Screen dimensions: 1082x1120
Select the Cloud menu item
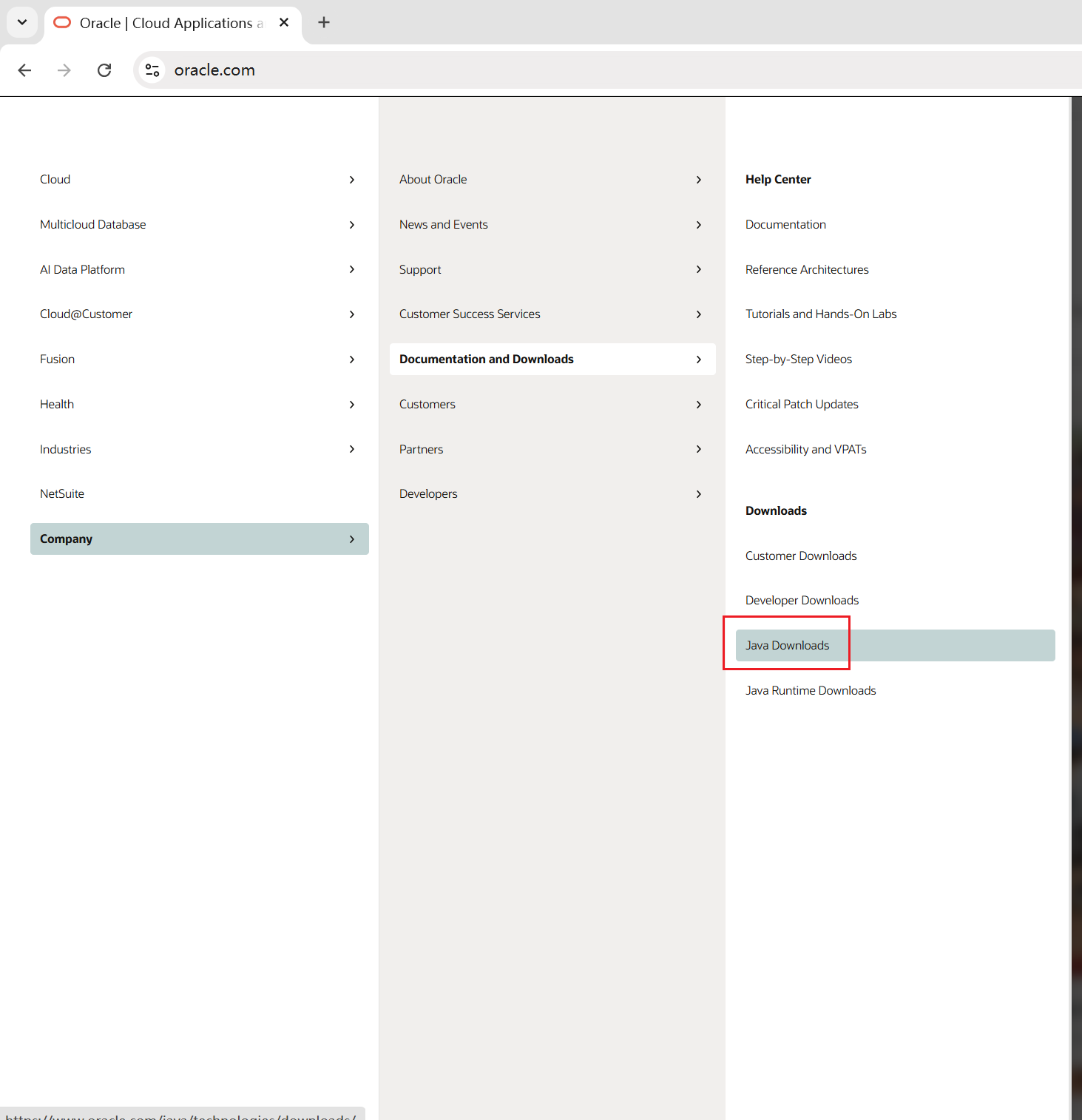click(200, 180)
